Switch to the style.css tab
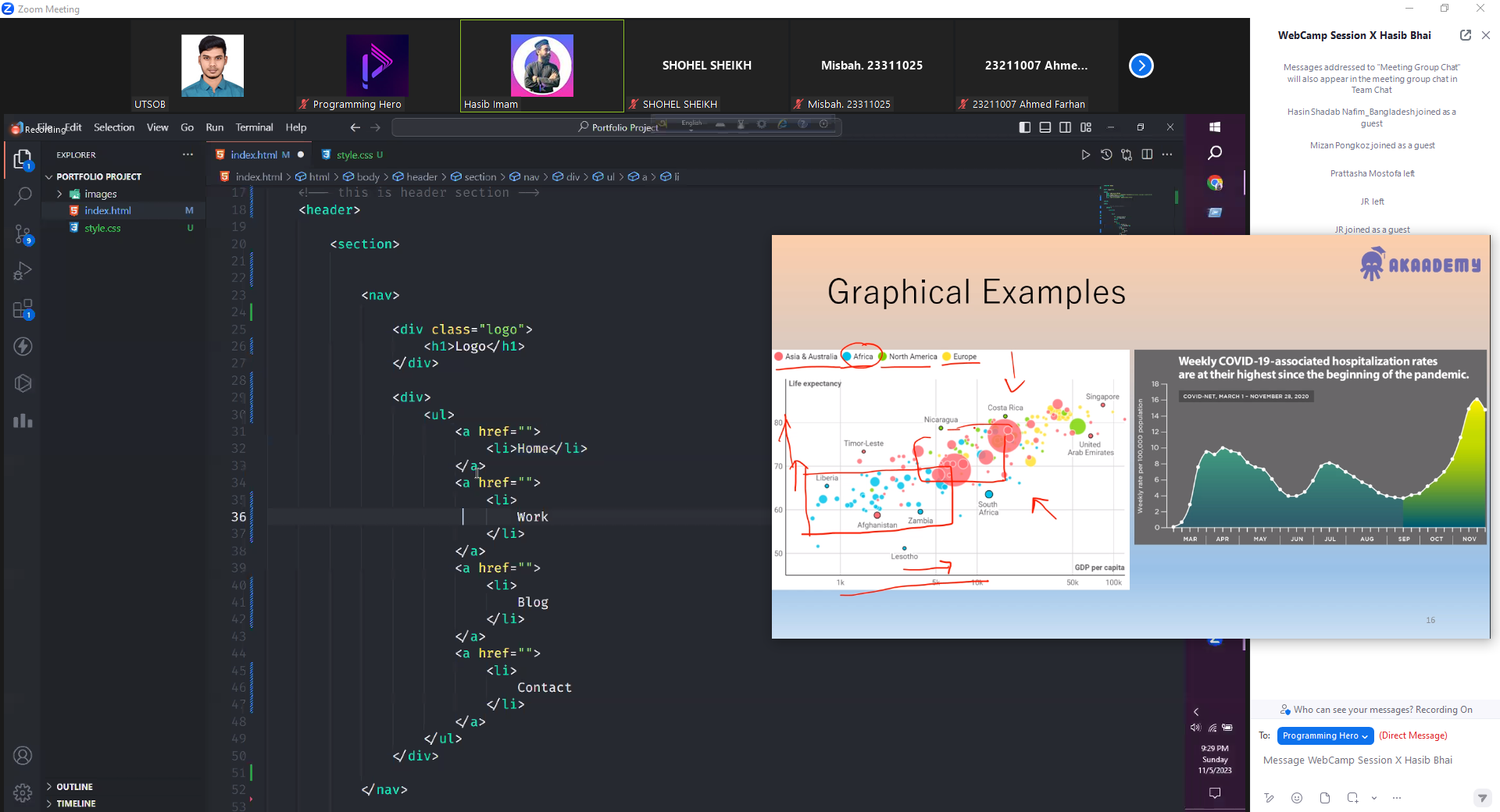 pyautogui.click(x=354, y=155)
